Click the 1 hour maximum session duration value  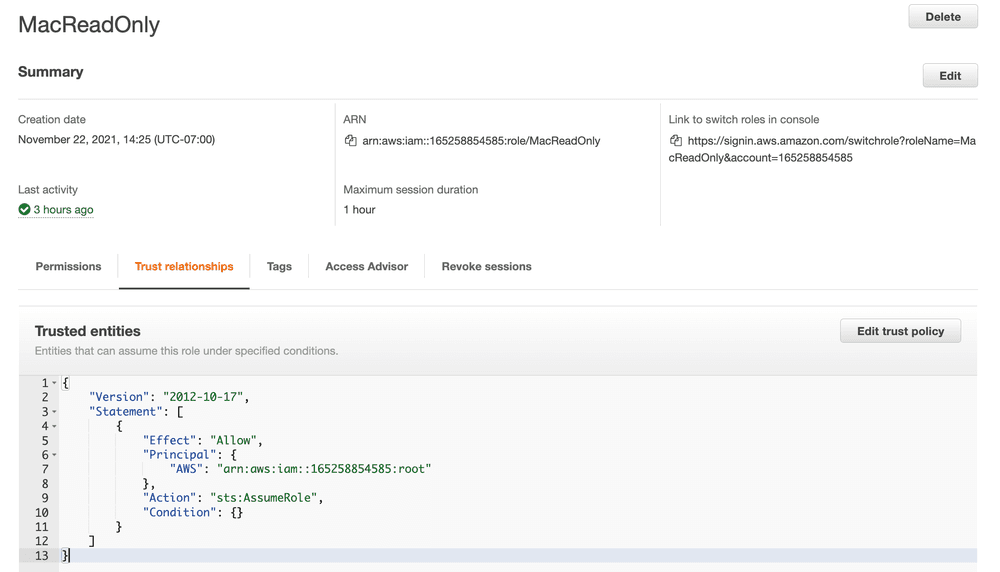359,210
